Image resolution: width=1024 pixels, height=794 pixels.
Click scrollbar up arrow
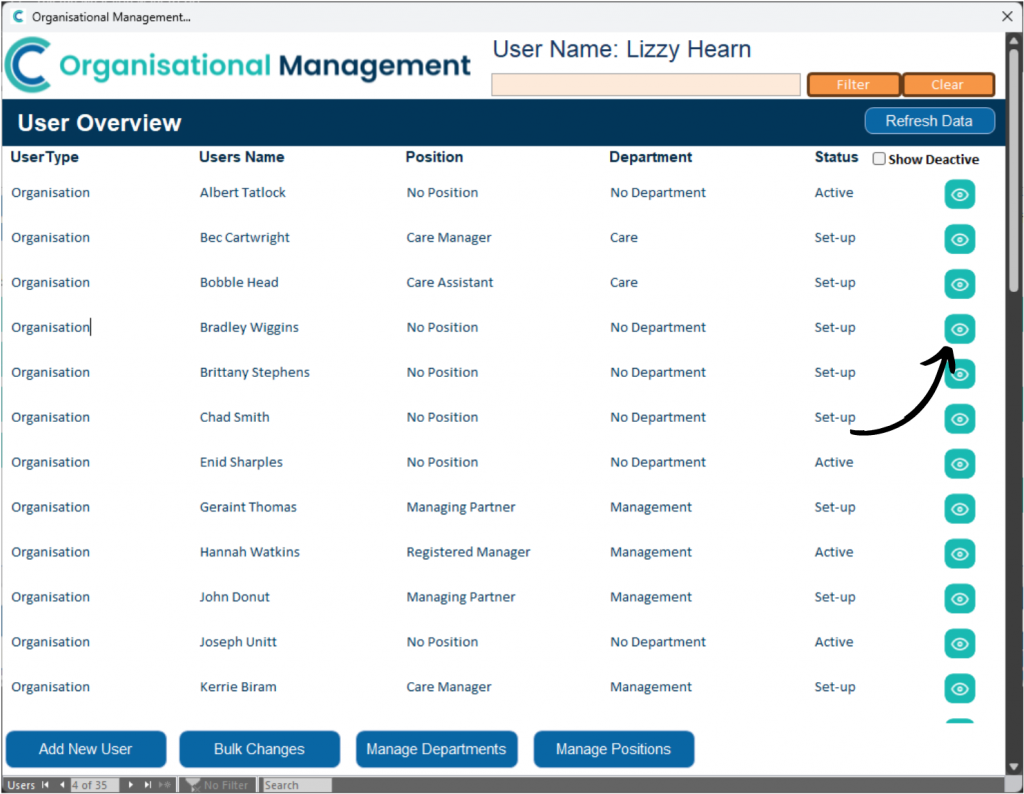[1014, 40]
